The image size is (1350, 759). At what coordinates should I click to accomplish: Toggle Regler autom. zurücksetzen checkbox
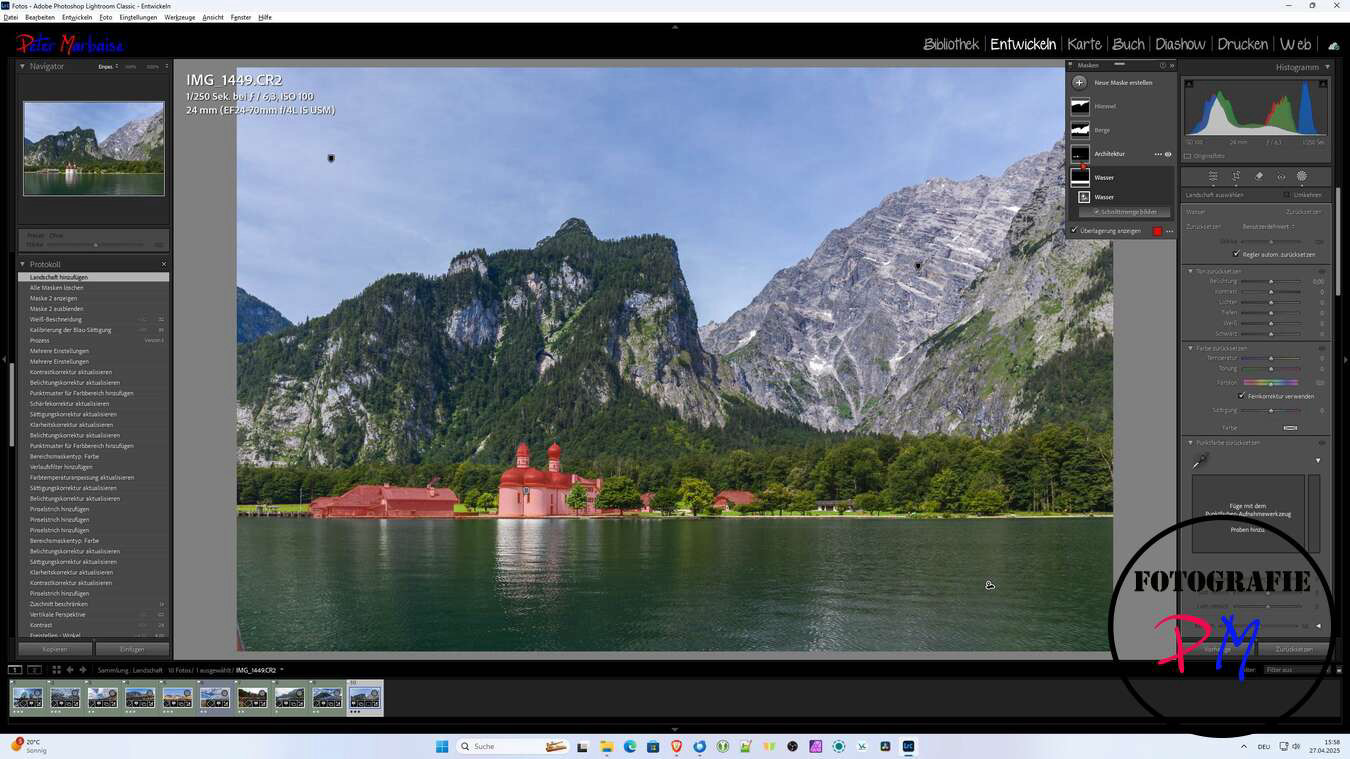coord(1237,254)
